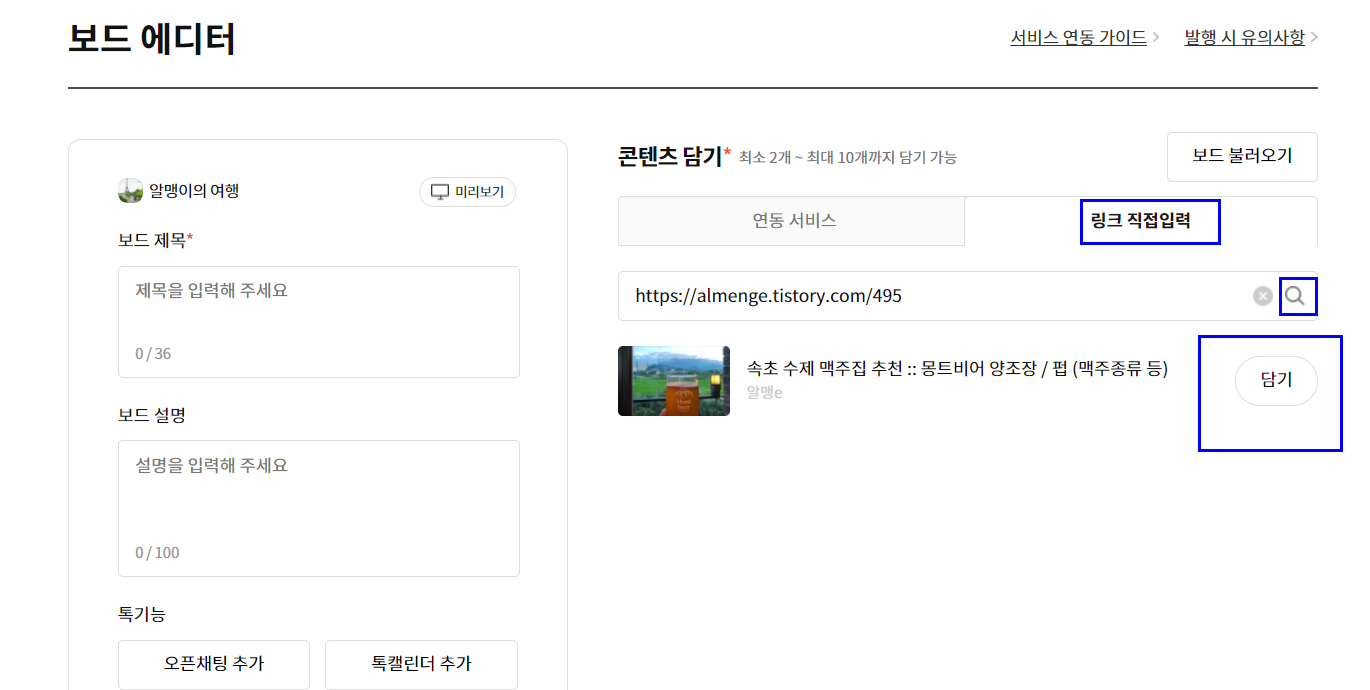Focus the 보드 제목 input field
The width and height of the screenshot is (1370, 690).
[319, 322]
